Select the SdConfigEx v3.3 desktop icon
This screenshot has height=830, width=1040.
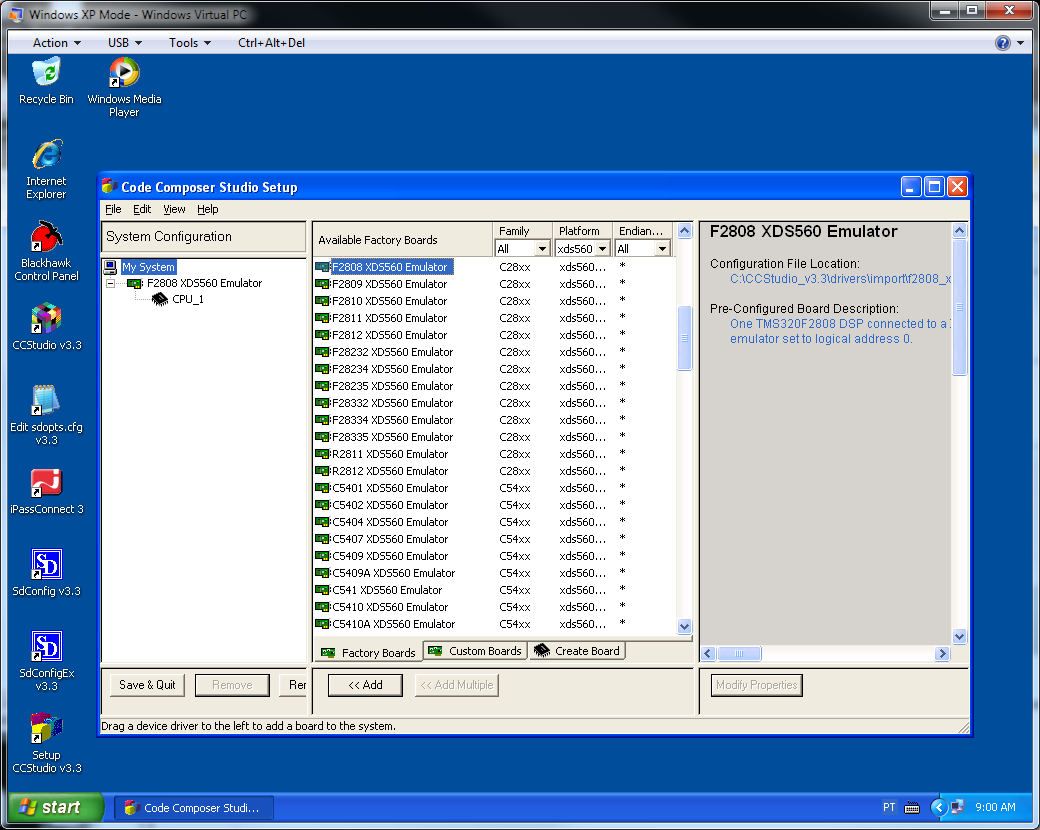46,661
